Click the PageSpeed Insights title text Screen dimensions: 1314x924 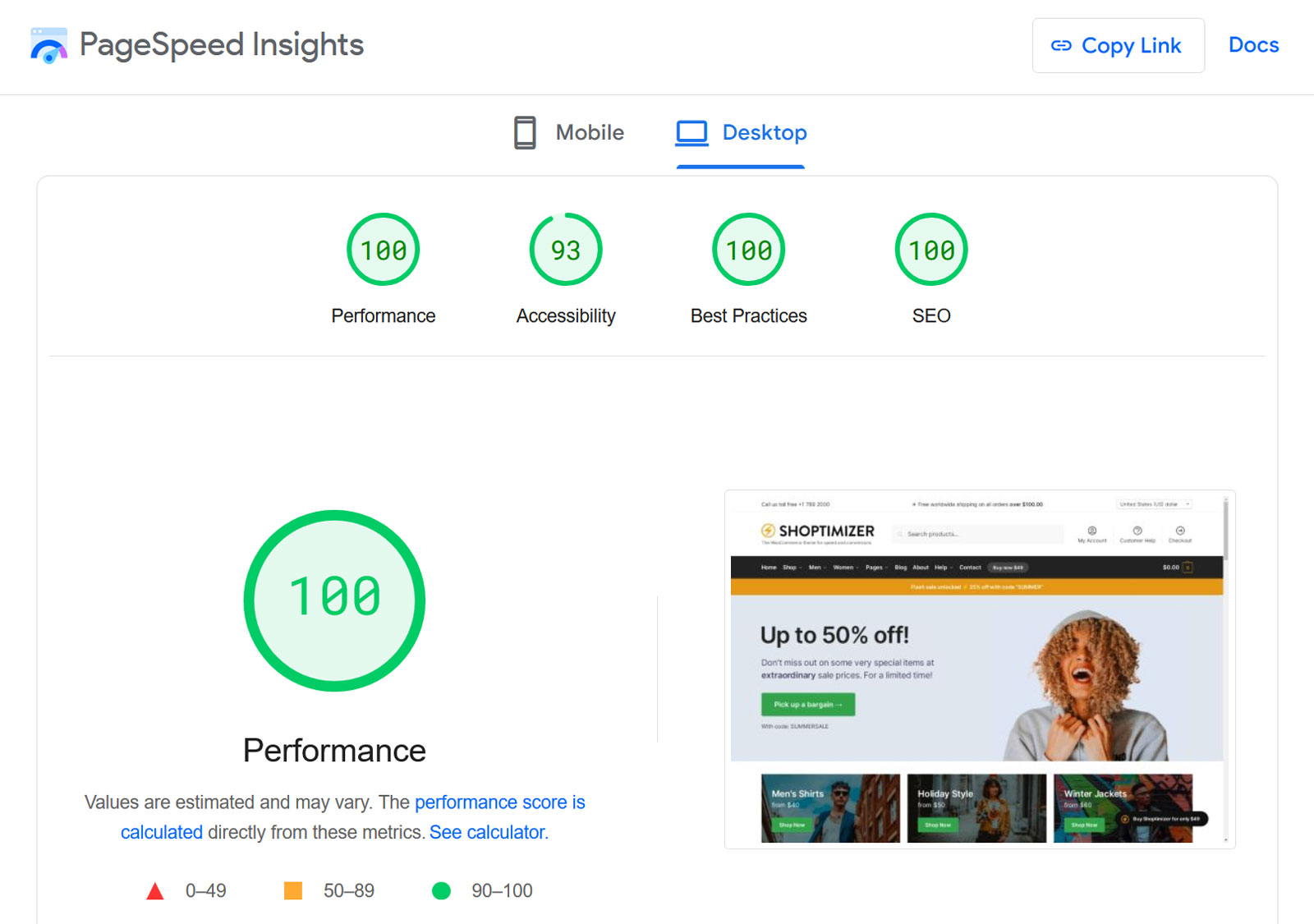point(222,45)
